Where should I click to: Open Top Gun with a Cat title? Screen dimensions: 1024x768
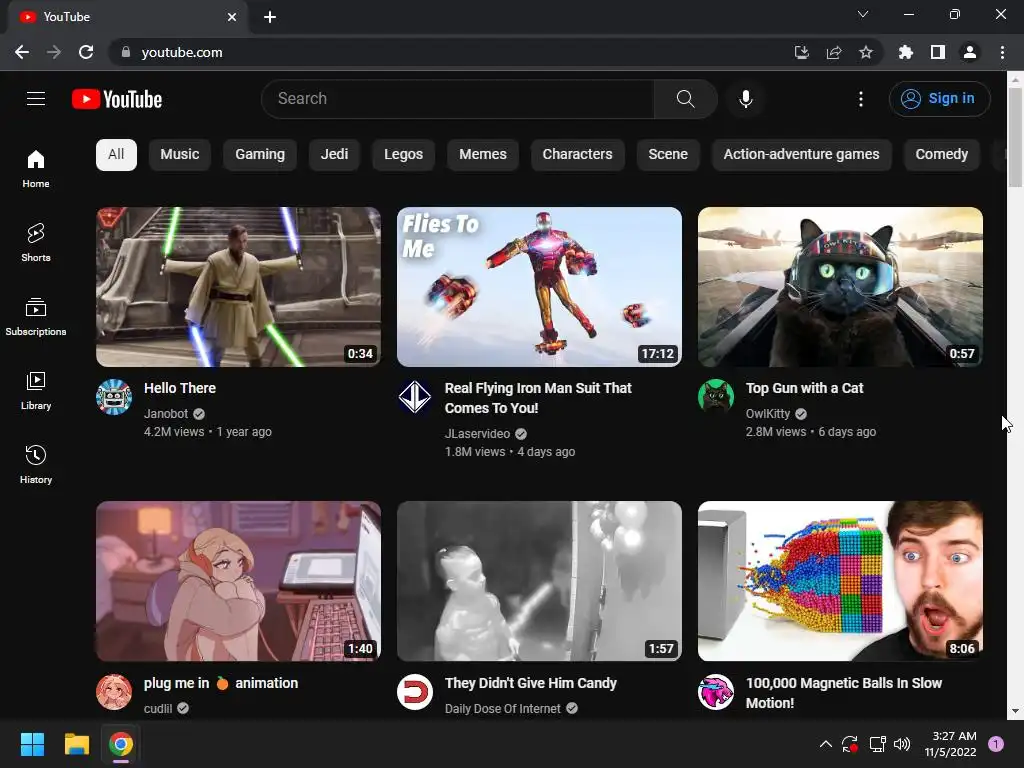point(805,388)
